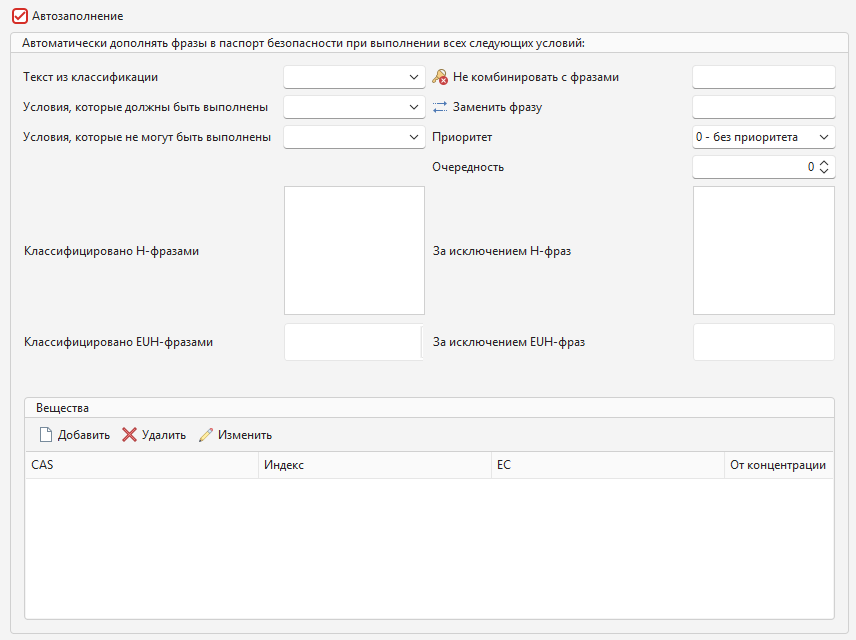Click the Заменить фразу input field

(764, 107)
